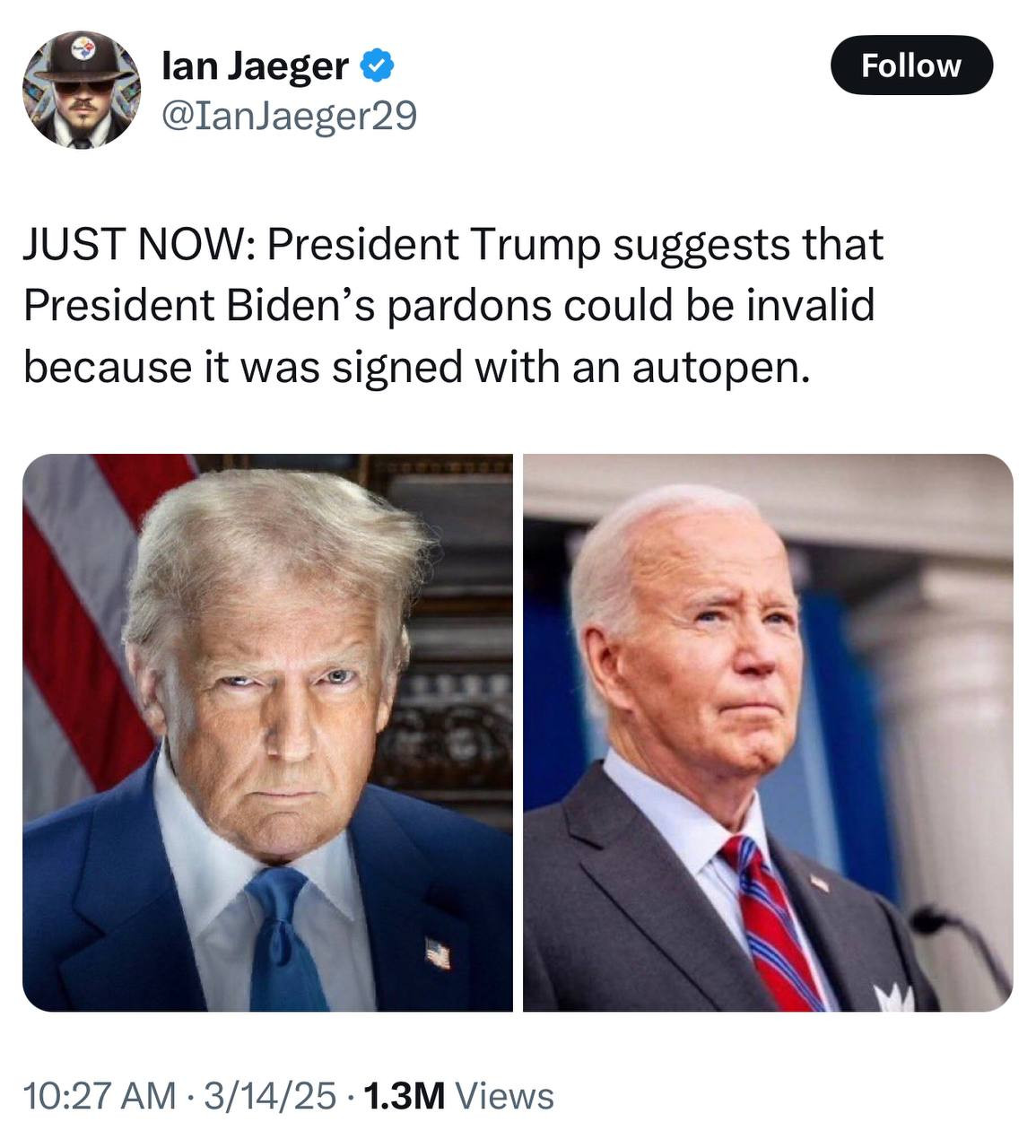Open Ian Jaeger's profile avatar

81,90
